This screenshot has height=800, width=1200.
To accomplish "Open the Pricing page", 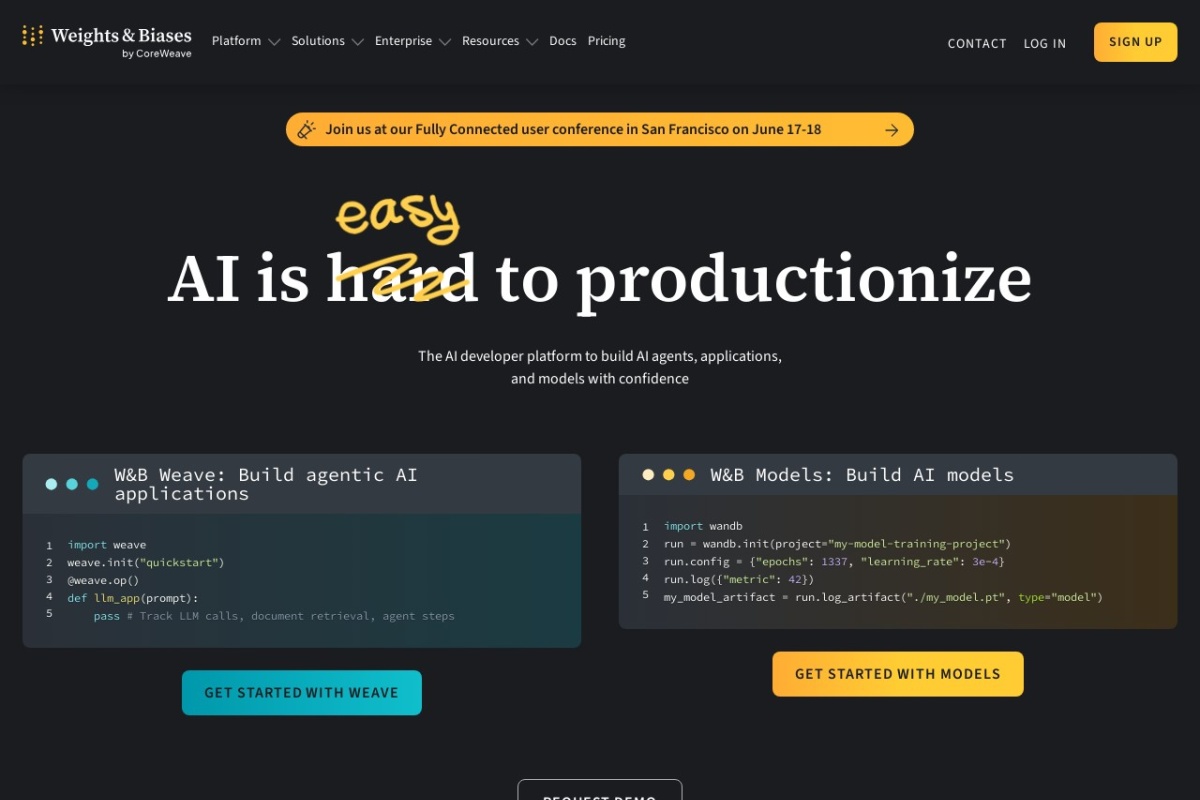I will coord(606,41).
